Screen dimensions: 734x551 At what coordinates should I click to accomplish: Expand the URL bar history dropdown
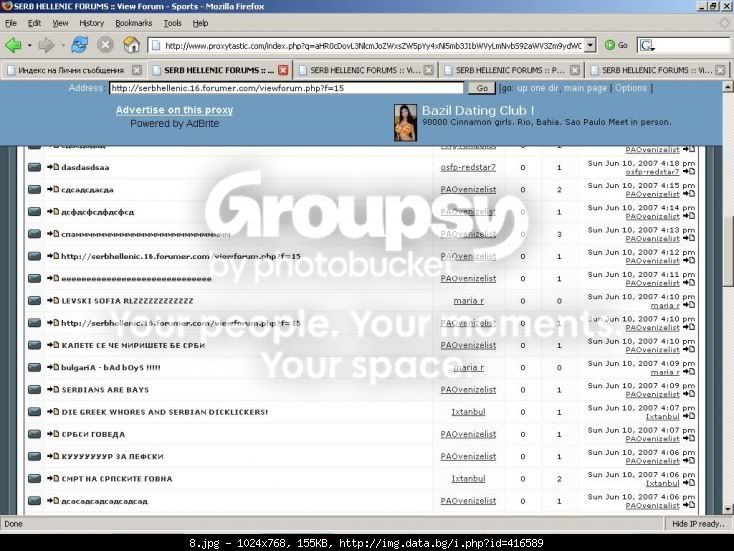(x=591, y=45)
